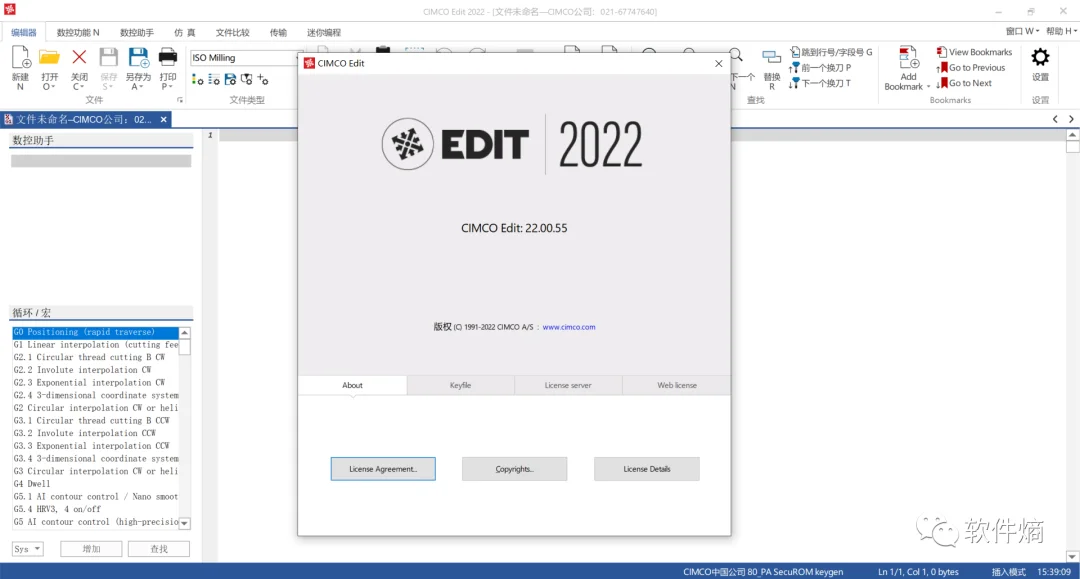Switch to the Web license tab
Screen dimensions: 1080x579
[x=675, y=384]
